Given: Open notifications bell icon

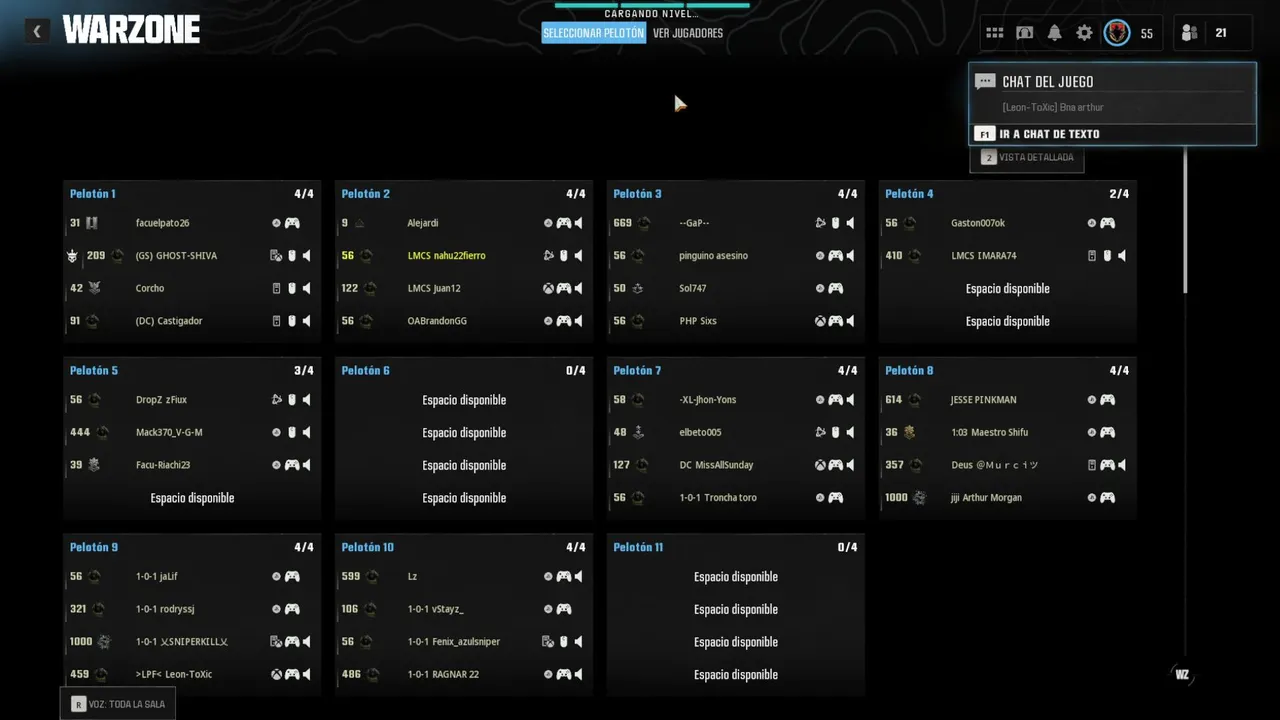Looking at the screenshot, I should [1055, 33].
